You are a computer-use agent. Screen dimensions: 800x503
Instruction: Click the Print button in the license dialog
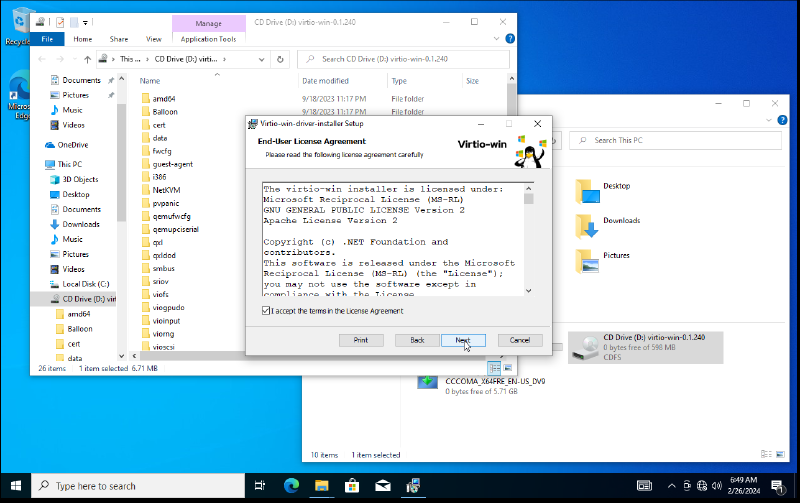point(361,340)
